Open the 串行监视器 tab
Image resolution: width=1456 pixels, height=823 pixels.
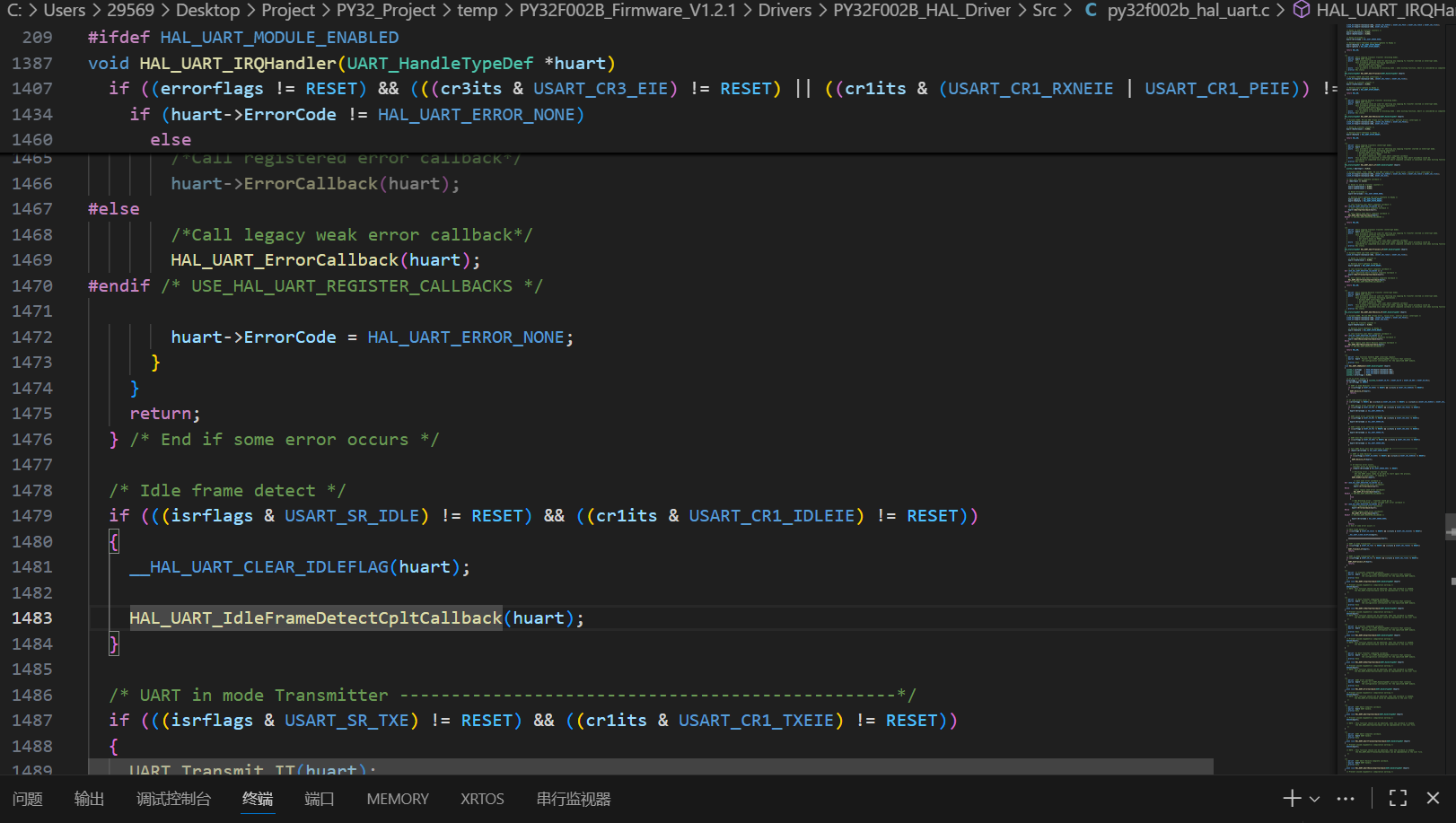[573, 799]
